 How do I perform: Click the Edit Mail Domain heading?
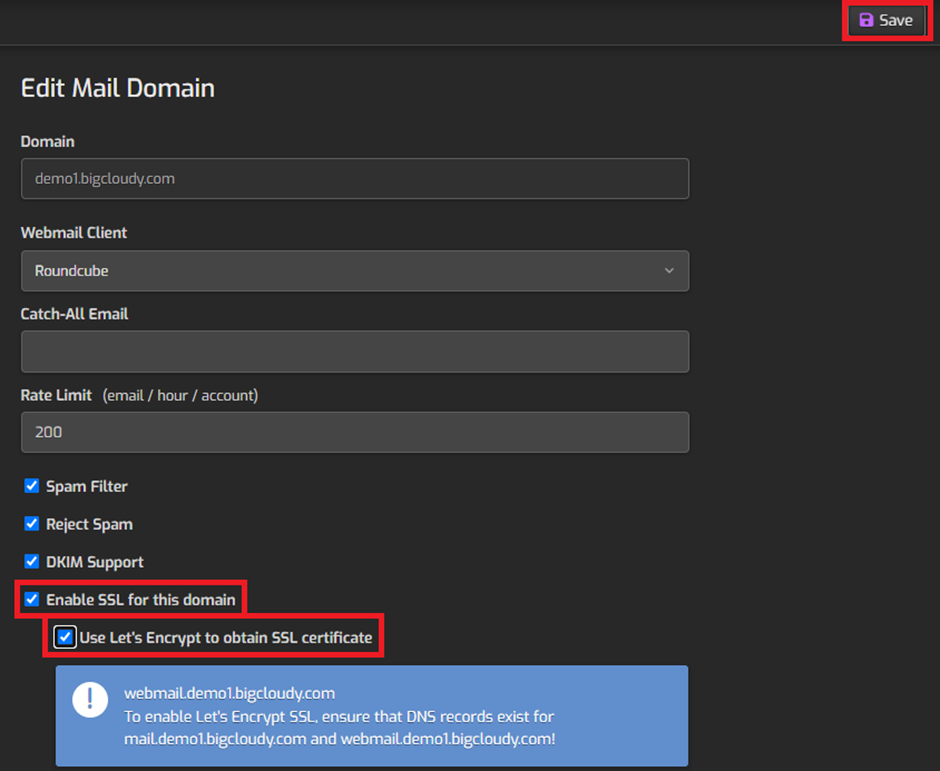[117, 88]
